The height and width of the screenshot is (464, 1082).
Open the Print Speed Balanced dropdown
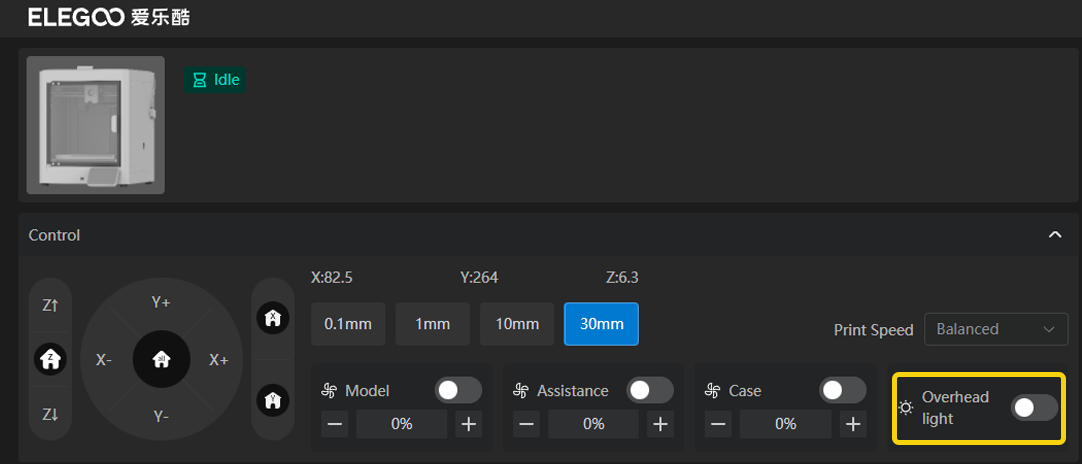click(995, 329)
